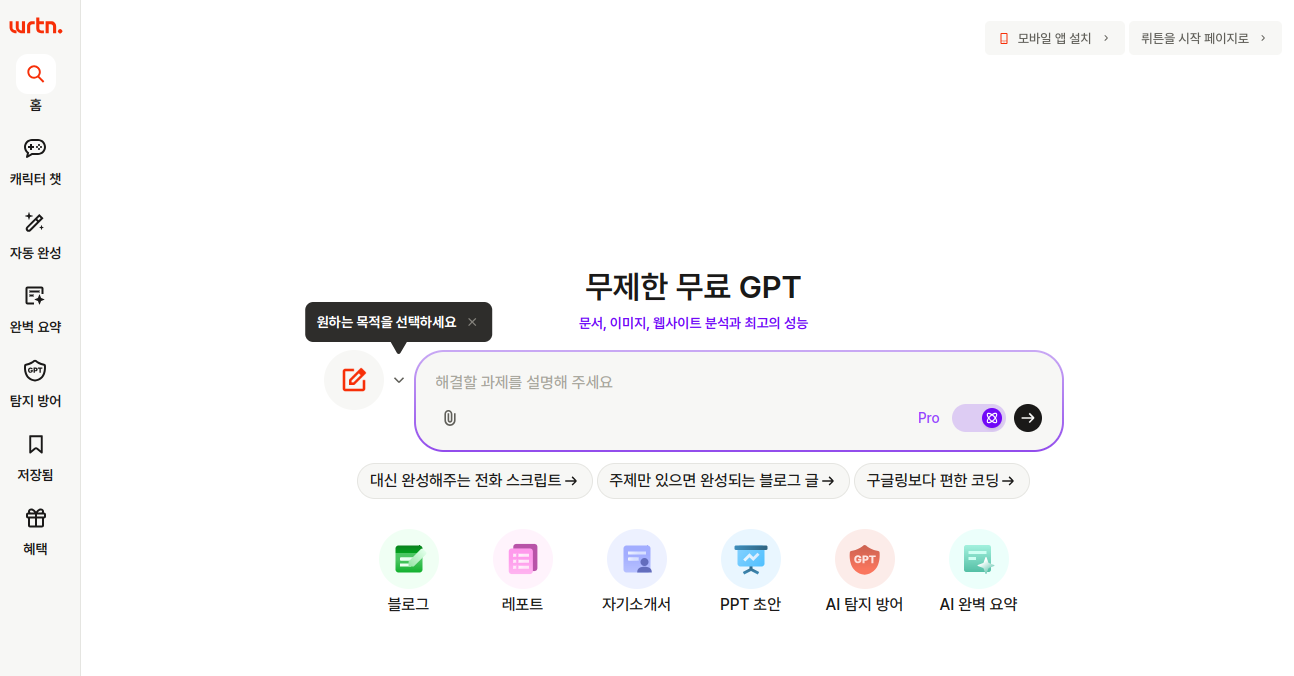This screenshot has width=1294, height=676.
Task: Open the 레포트 tool icon
Action: tap(523, 559)
